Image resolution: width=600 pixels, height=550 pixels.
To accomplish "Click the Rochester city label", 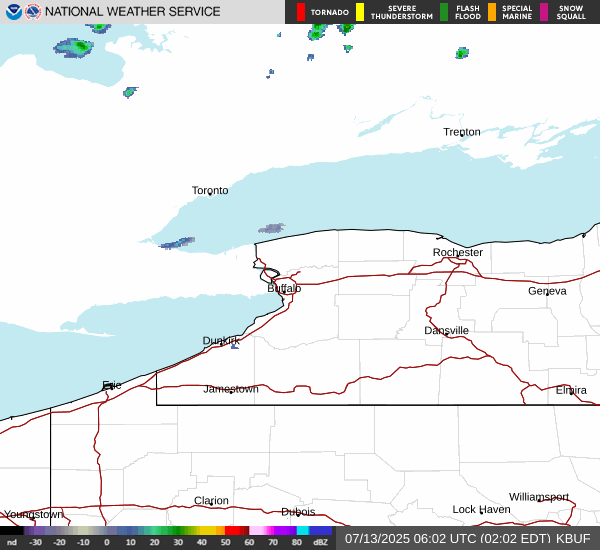I will [x=458, y=252].
